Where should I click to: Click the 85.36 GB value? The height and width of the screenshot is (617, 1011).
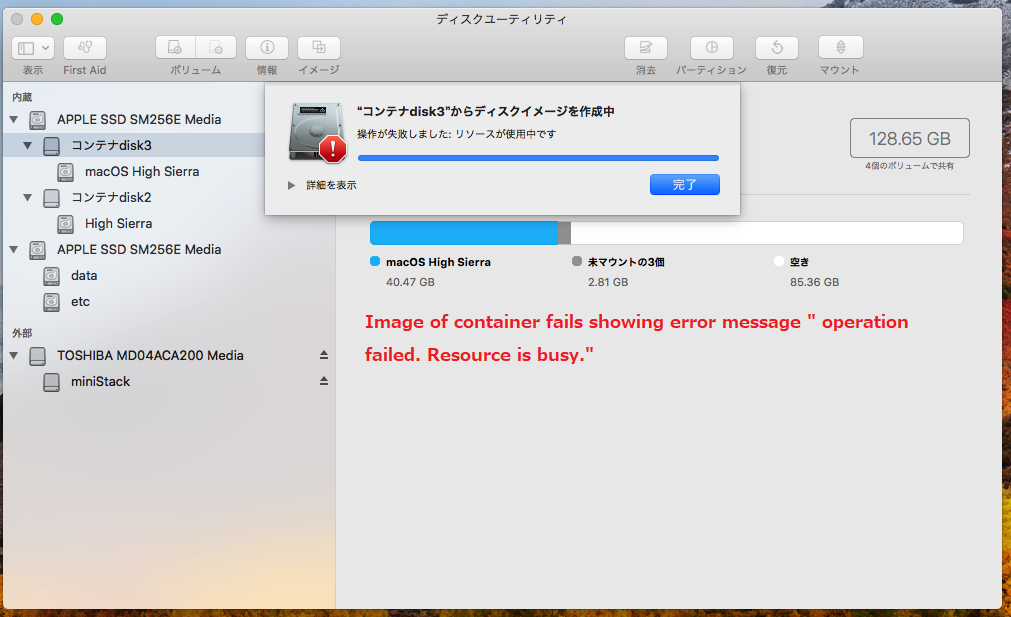(x=814, y=282)
